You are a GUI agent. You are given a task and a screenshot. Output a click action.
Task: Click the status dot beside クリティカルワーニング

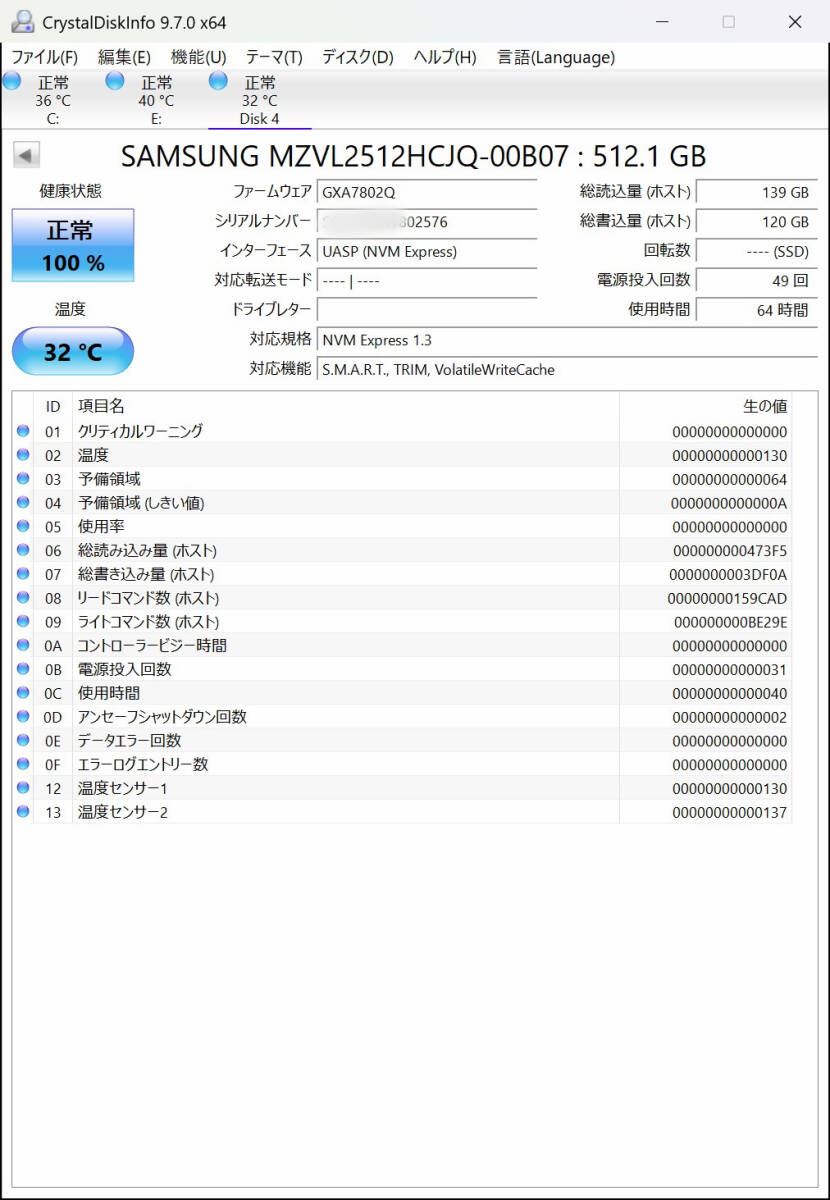coord(22,431)
